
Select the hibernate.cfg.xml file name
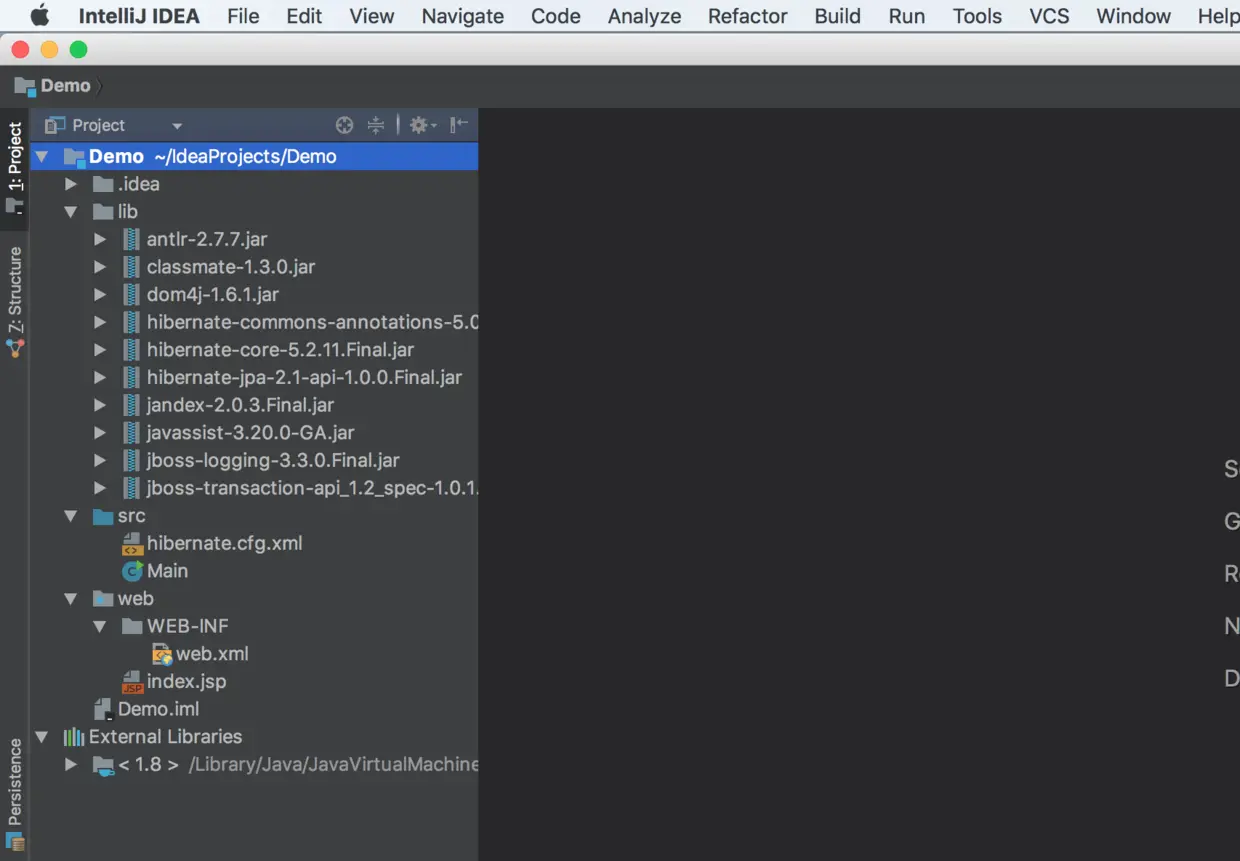[x=224, y=543]
